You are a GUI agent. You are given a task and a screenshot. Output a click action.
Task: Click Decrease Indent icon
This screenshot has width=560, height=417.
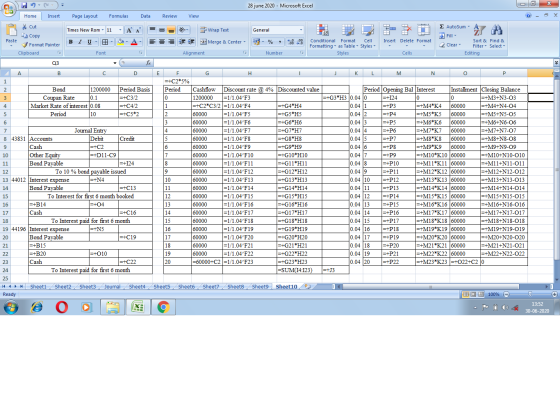[x=182, y=42]
